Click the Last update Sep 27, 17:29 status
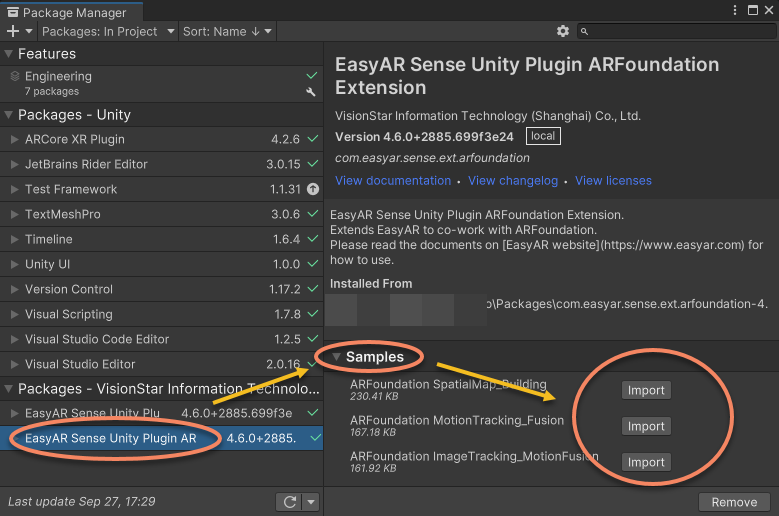Viewport: 779px width, 516px height. pos(81,502)
